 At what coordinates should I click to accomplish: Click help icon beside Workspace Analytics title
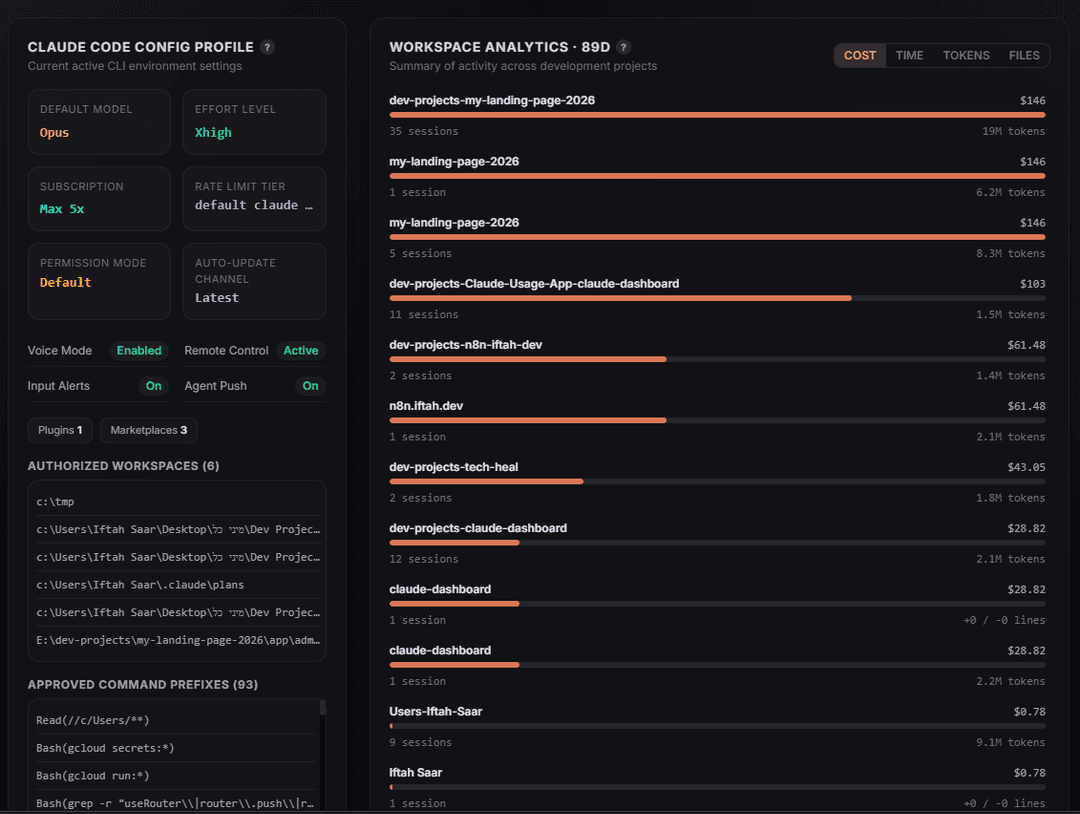(x=623, y=47)
